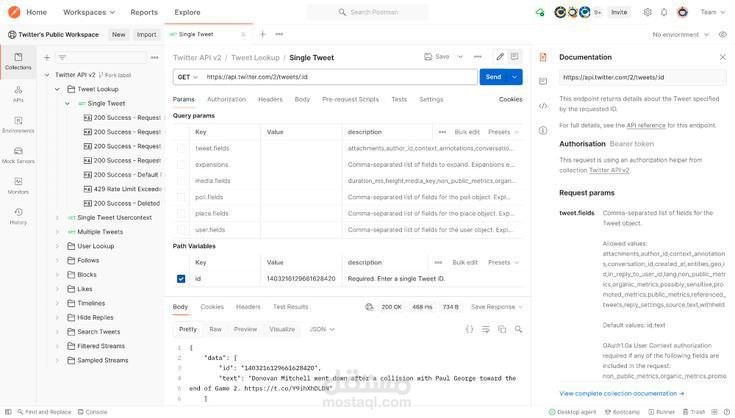This screenshot has width=735, height=418.
Task: Expand the User Lookup folder
Action: (57, 246)
